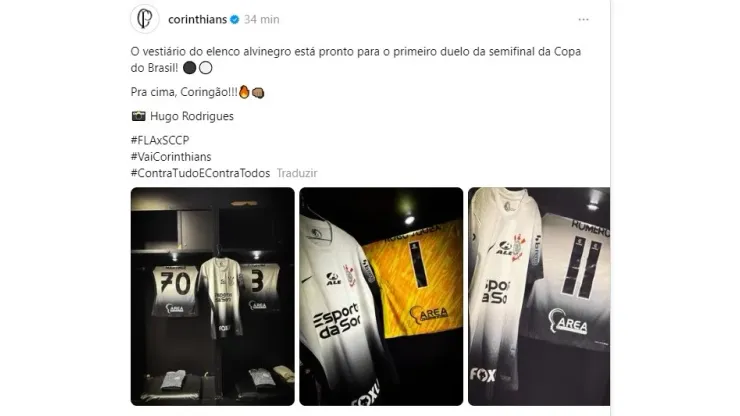This screenshot has height=416, width=740.
Task: Click the black circle emoji
Action: (x=189, y=68)
